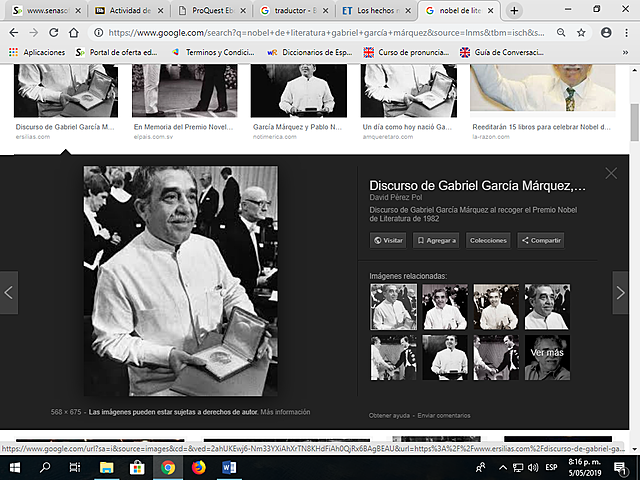Close the nobel de literatura tab

pos(491,11)
